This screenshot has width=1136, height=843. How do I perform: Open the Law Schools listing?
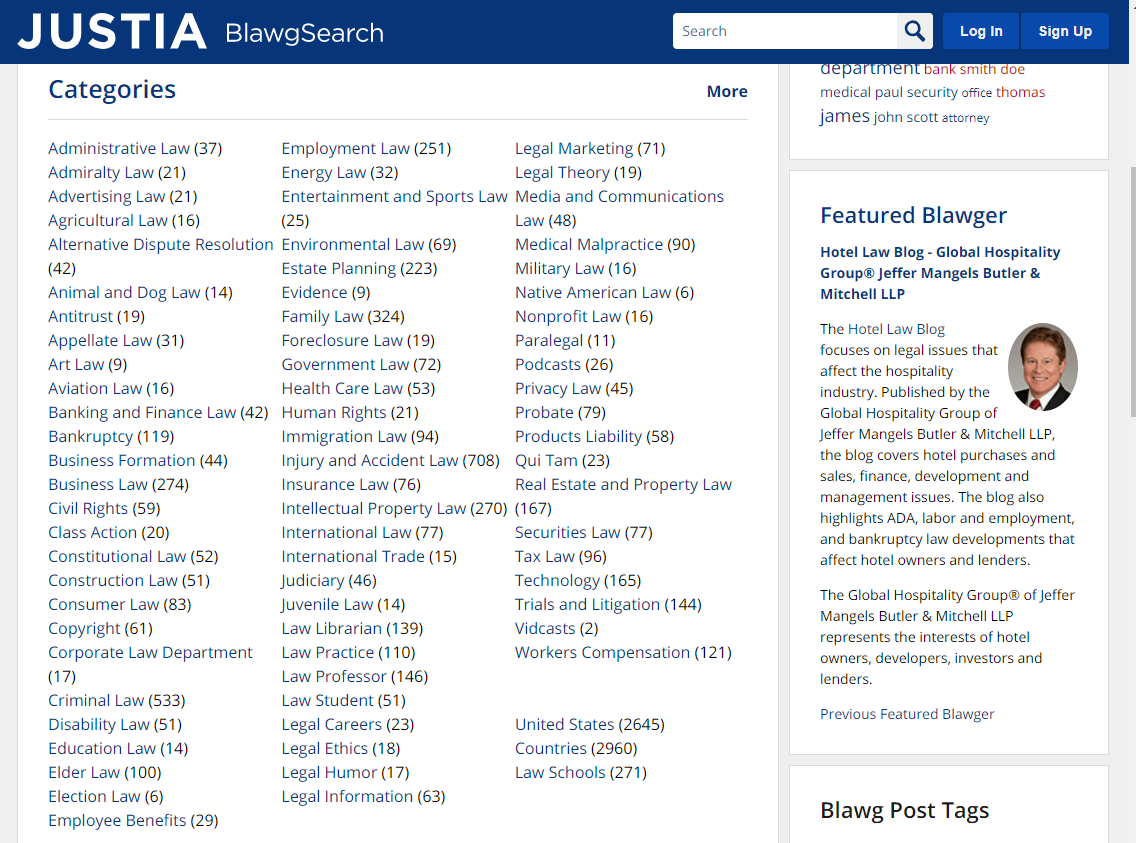(x=560, y=772)
